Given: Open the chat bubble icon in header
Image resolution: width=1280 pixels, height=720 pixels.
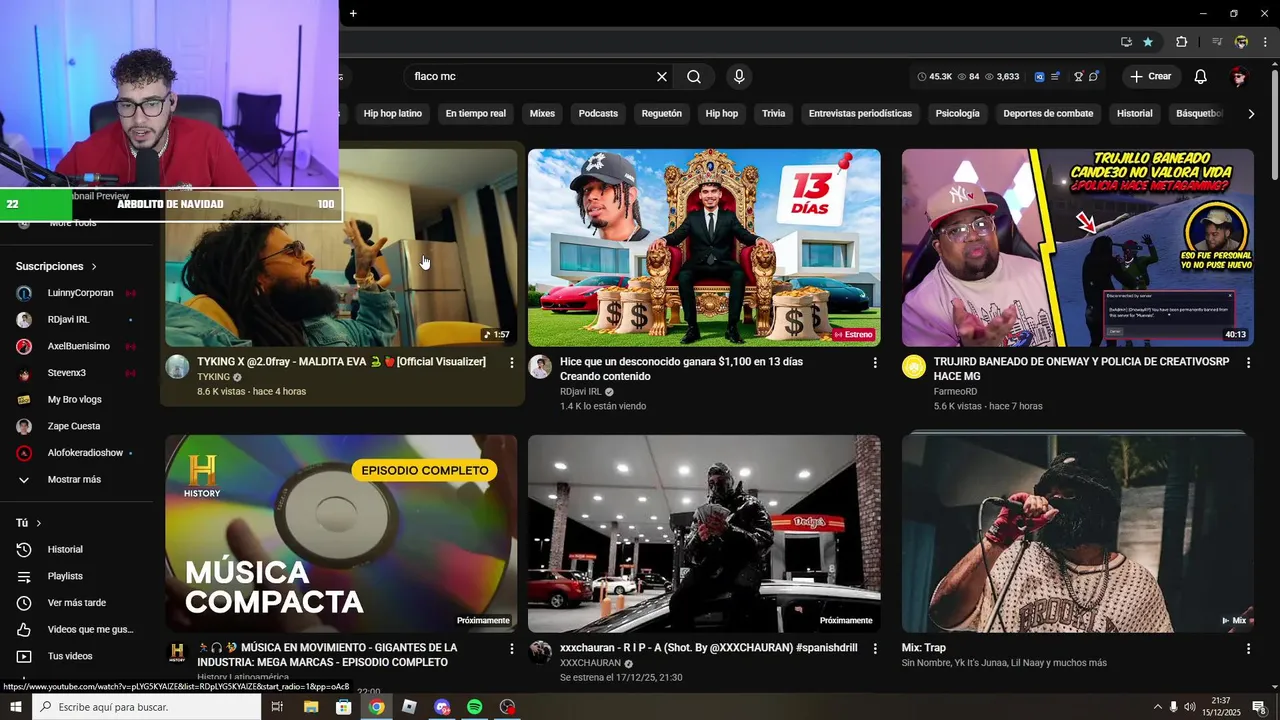Looking at the screenshot, I should pos(1094,77).
